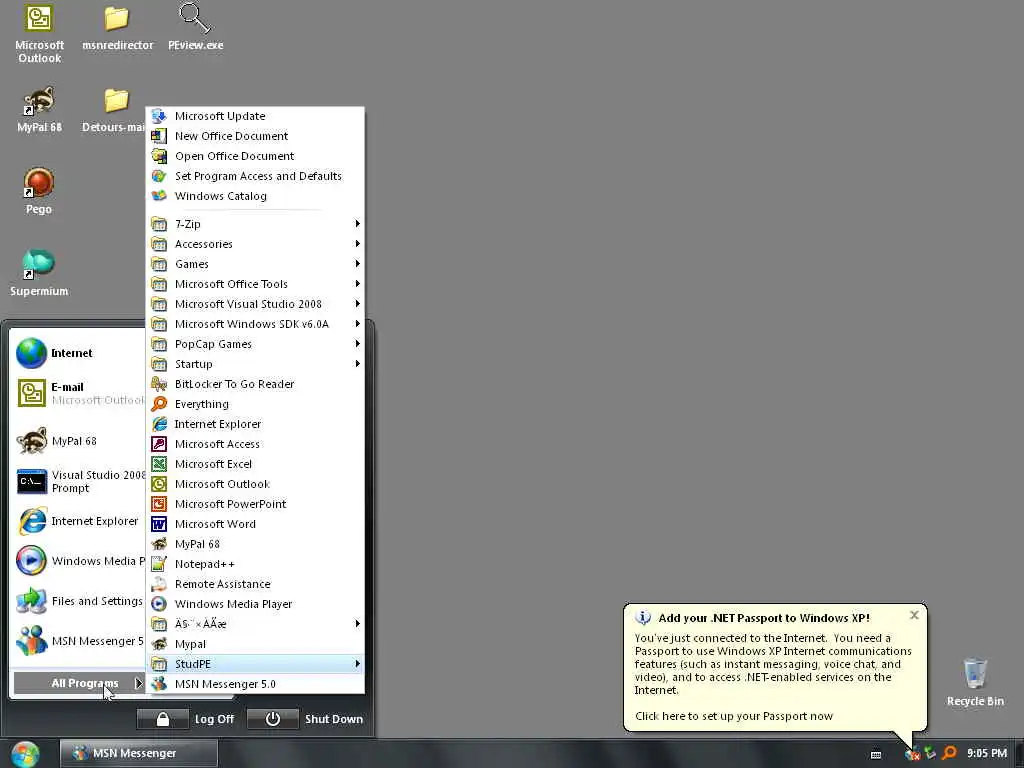The width and height of the screenshot is (1024, 768).
Task: Click the MSN Messenger tray icon
Action: click(912, 754)
